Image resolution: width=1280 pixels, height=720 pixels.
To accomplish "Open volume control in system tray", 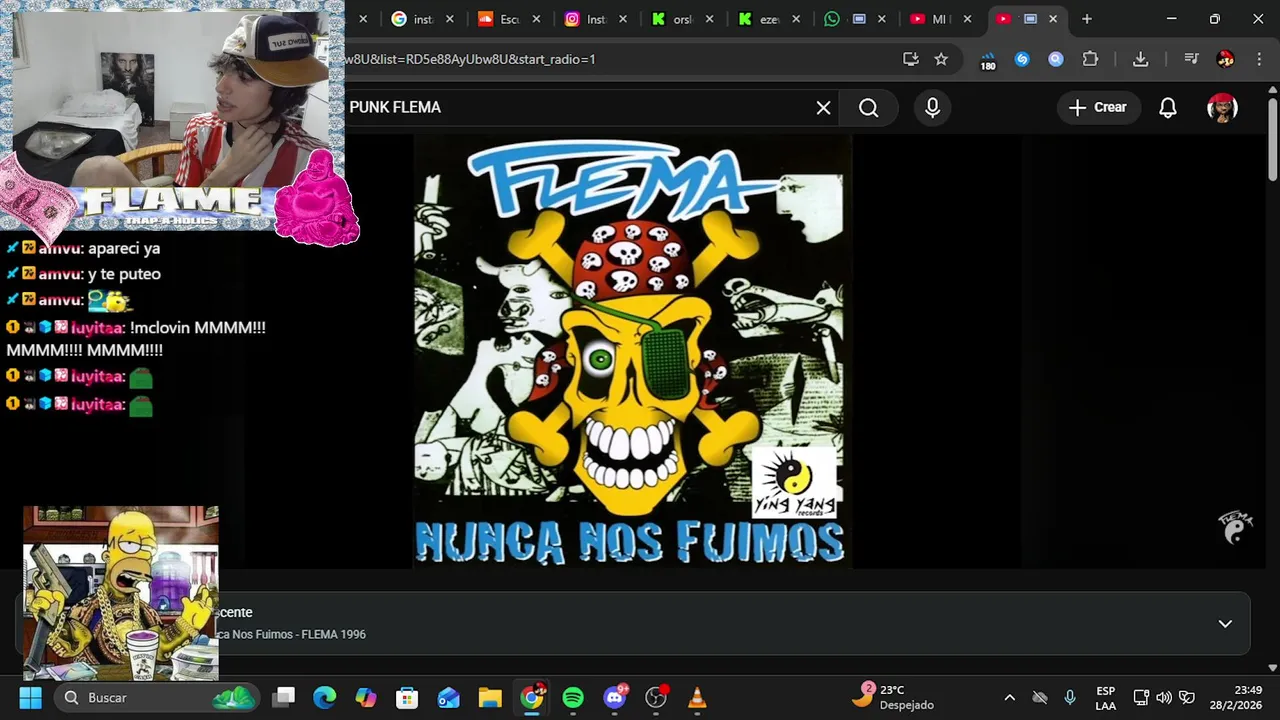I will point(1164,698).
